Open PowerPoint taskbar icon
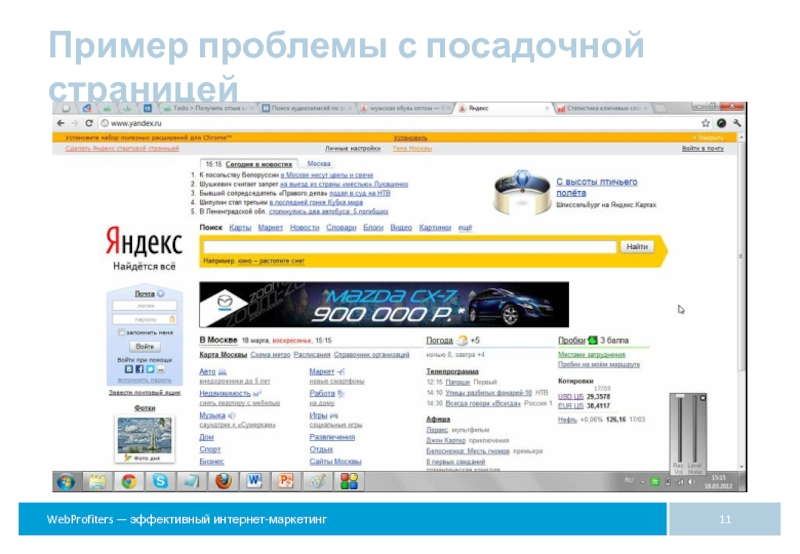800x554 pixels. (286, 481)
